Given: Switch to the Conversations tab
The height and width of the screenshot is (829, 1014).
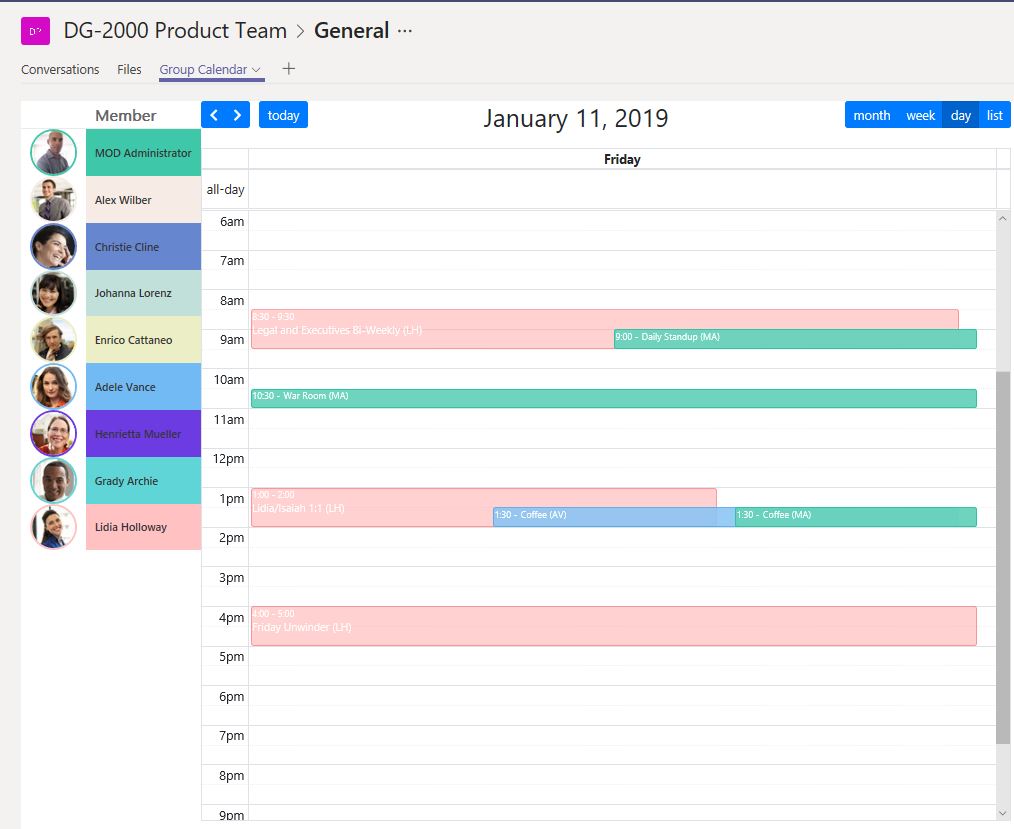Looking at the screenshot, I should pyautogui.click(x=60, y=69).
